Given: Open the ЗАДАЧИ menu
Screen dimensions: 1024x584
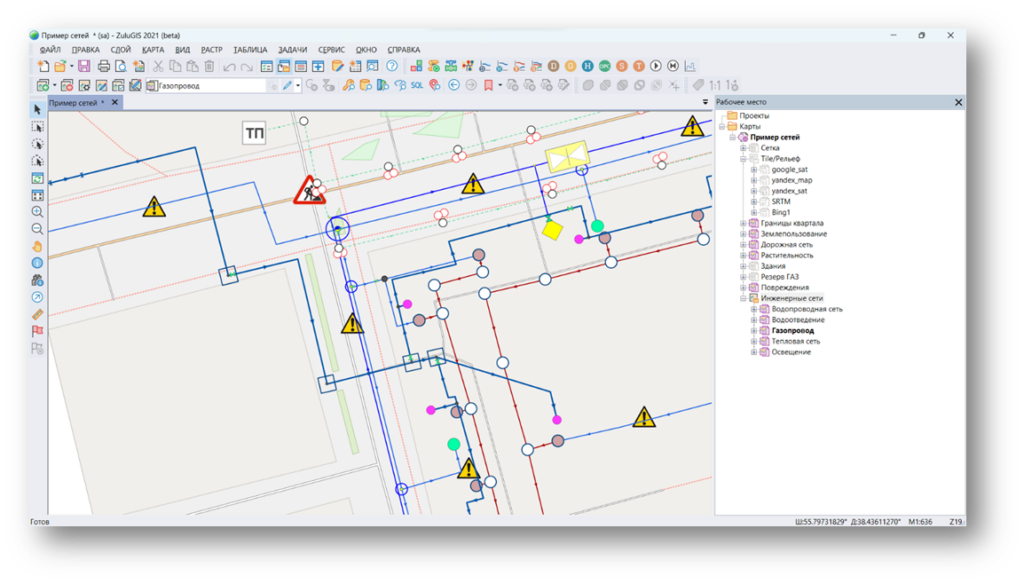Looking at the screenshot, I should click(x=292, y=50).
